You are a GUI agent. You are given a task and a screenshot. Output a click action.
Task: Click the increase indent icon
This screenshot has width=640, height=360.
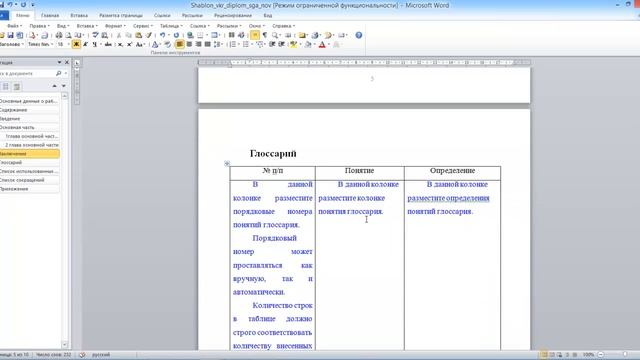coord(282,44)
